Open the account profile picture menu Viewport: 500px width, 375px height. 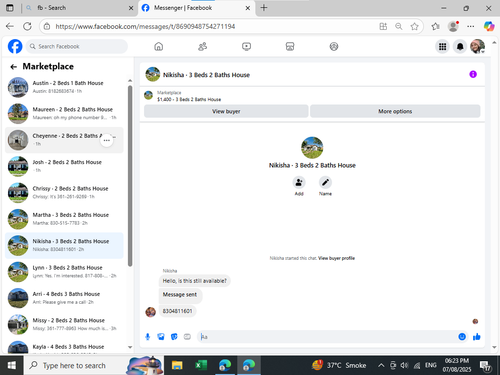[x=477, y=47]
